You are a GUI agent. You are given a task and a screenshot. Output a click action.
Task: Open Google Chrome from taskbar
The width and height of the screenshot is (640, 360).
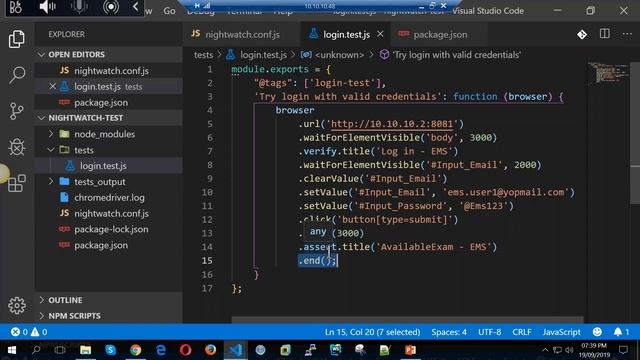136,350
